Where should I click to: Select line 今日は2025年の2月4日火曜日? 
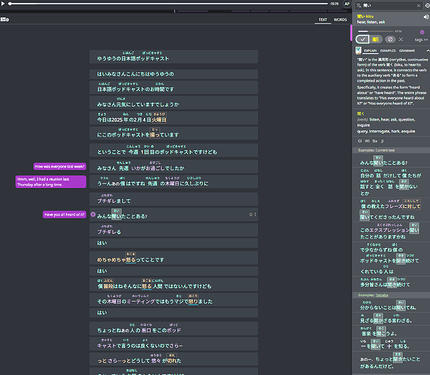[174, 118]
